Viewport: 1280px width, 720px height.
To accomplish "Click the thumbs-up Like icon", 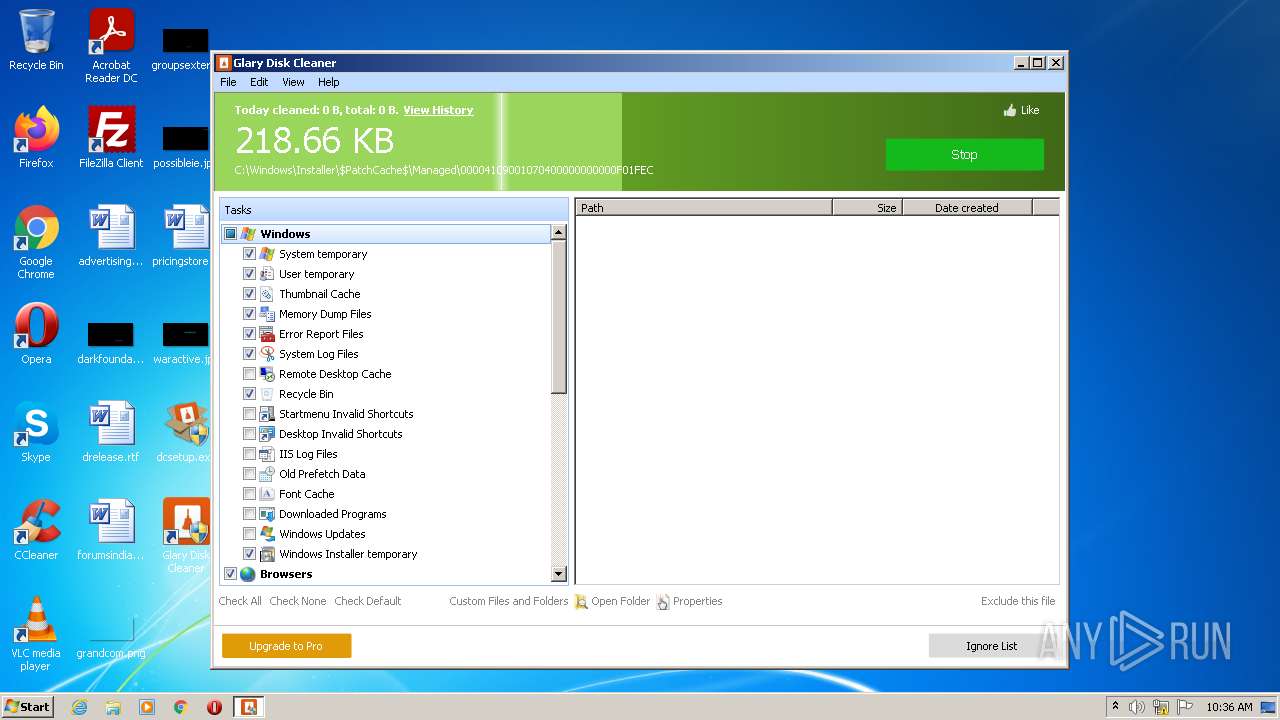I will click(1010, 110).
